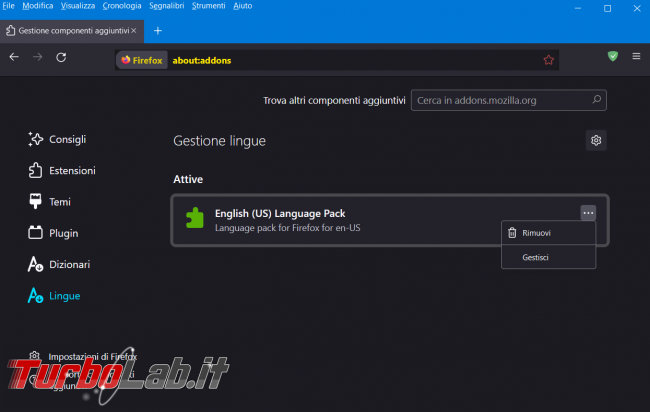650x412 pixels.
Task: Select the Lingue sidebar section
Action: (x=54, y=296)
